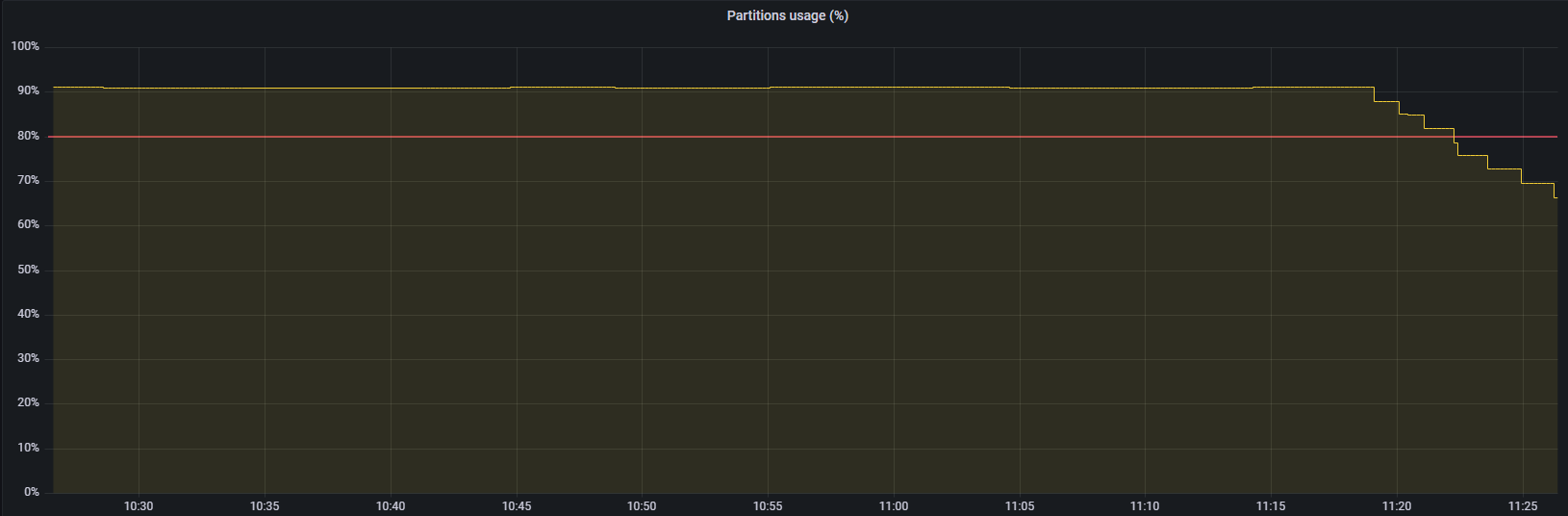Open the Partitions usage (%) panel title
The width and height of the screenshot is (1568, 516).
[787, 15]
